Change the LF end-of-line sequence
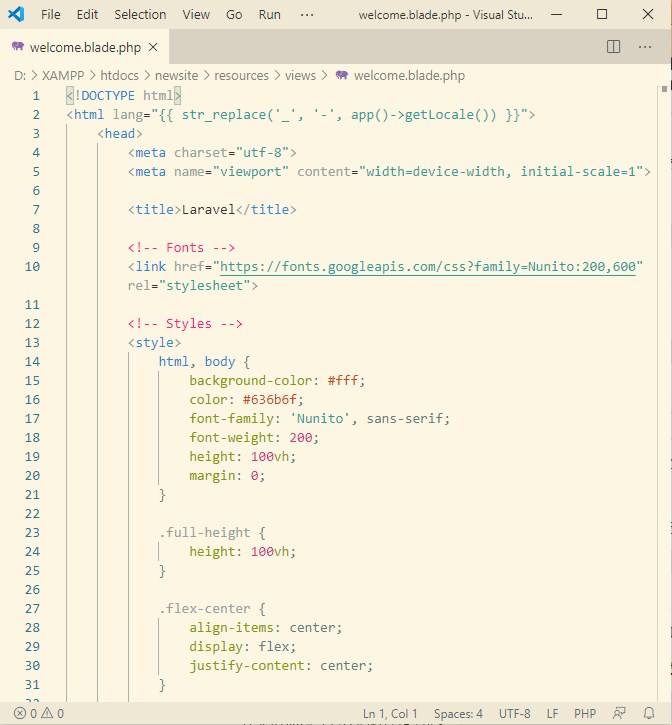The height and width of the screenshot is (725, 672). tap(554, 714)
